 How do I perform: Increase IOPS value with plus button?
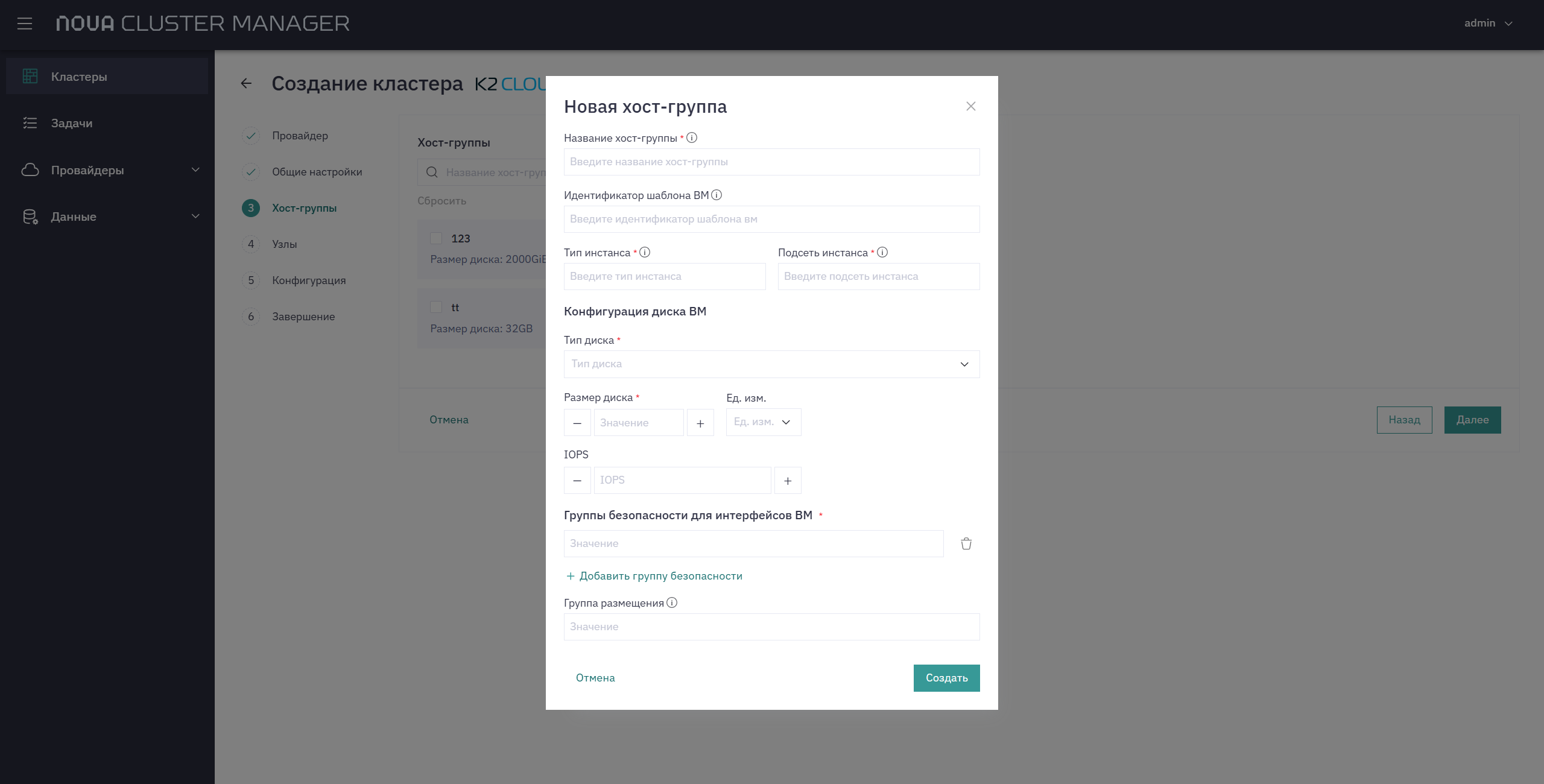coord(788,480)
